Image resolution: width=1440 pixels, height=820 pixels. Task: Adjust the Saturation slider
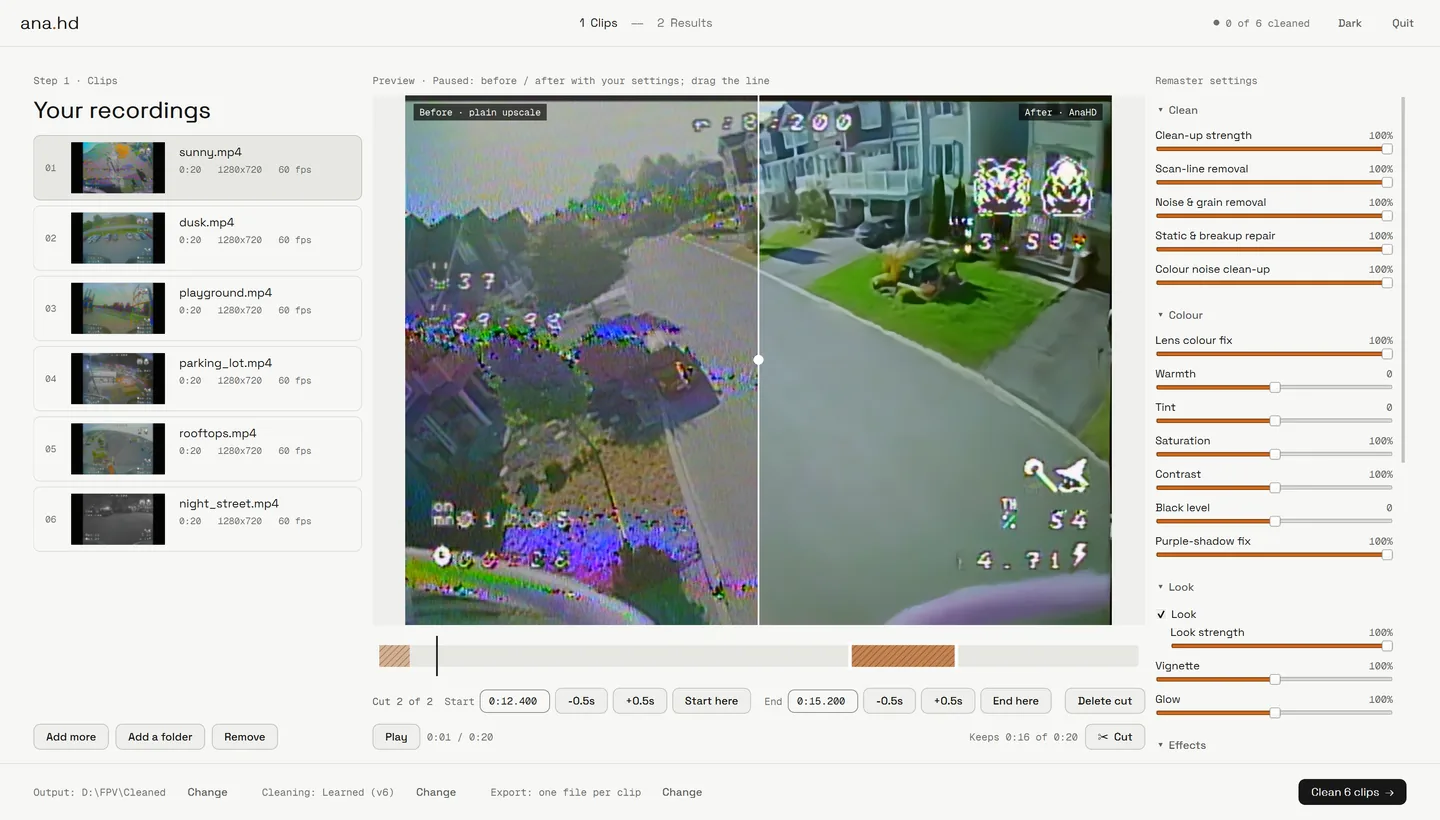(x=1274, y=454)
